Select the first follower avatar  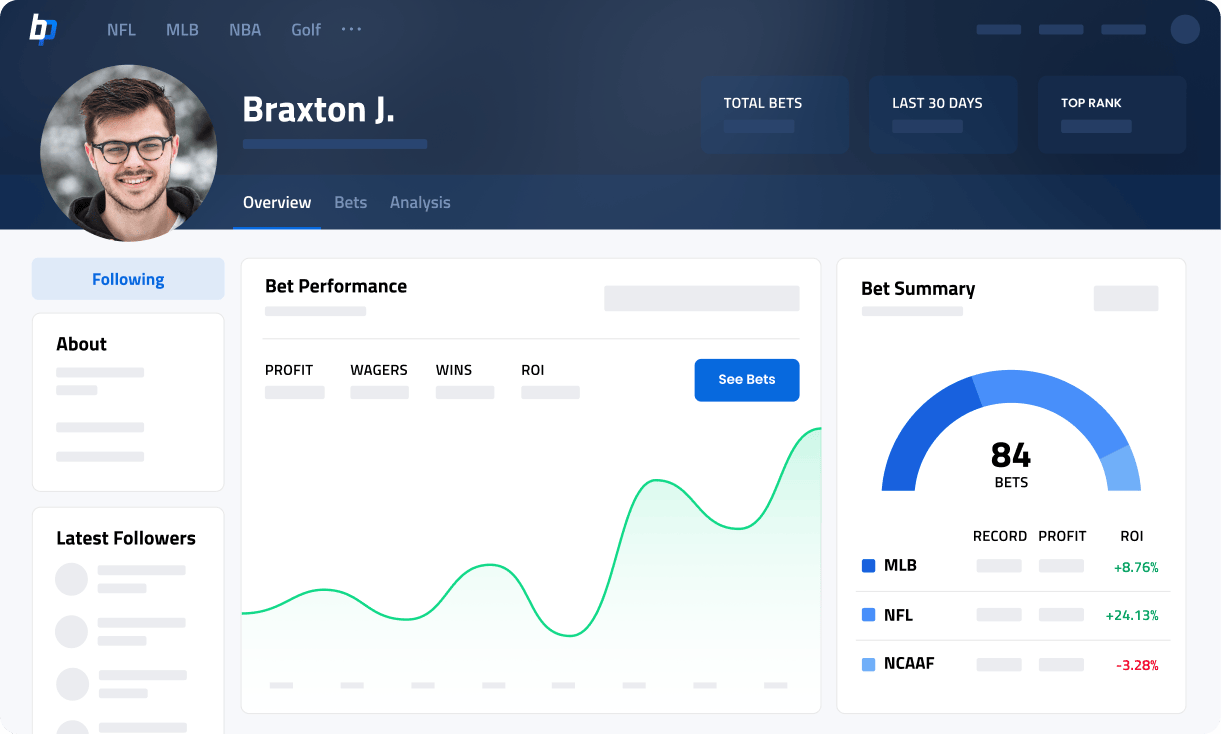tap(72, 579)
